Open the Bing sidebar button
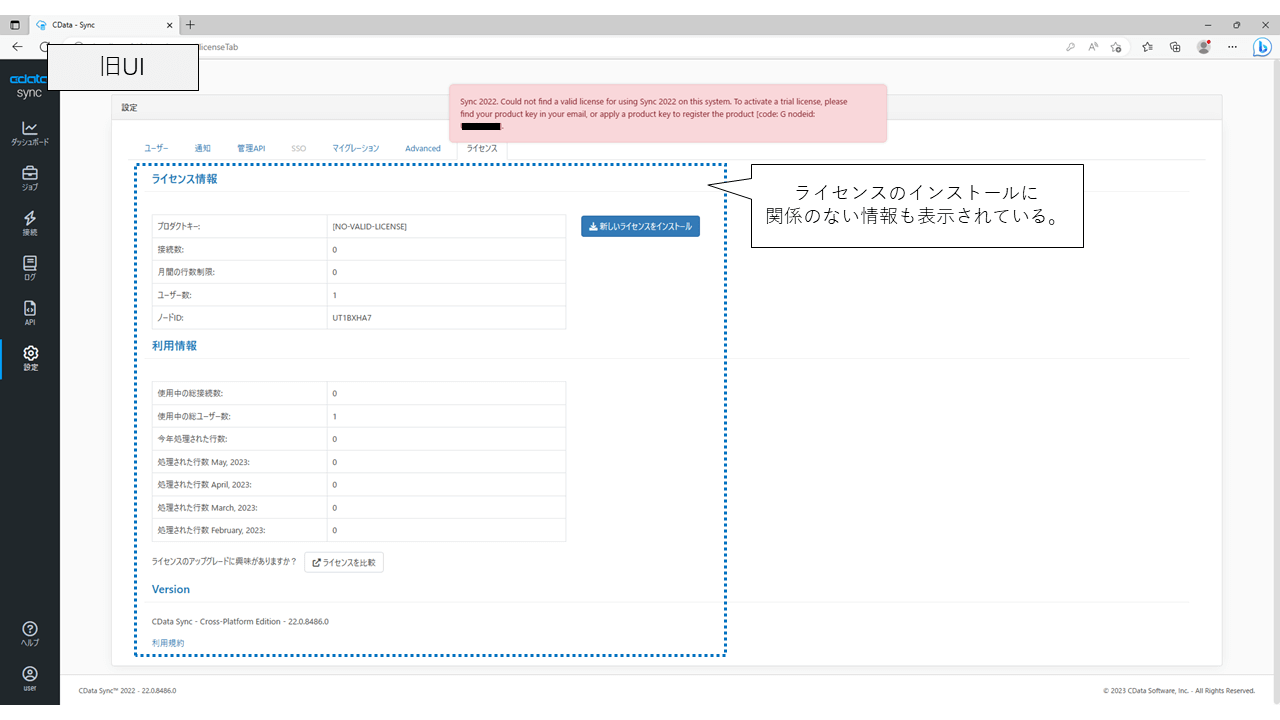The image size is (1280, 720). [1262, 47]
